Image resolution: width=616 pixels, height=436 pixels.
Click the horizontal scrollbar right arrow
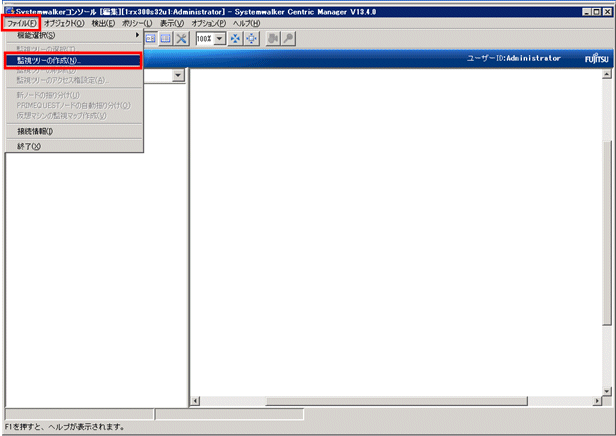click(597, 401)
